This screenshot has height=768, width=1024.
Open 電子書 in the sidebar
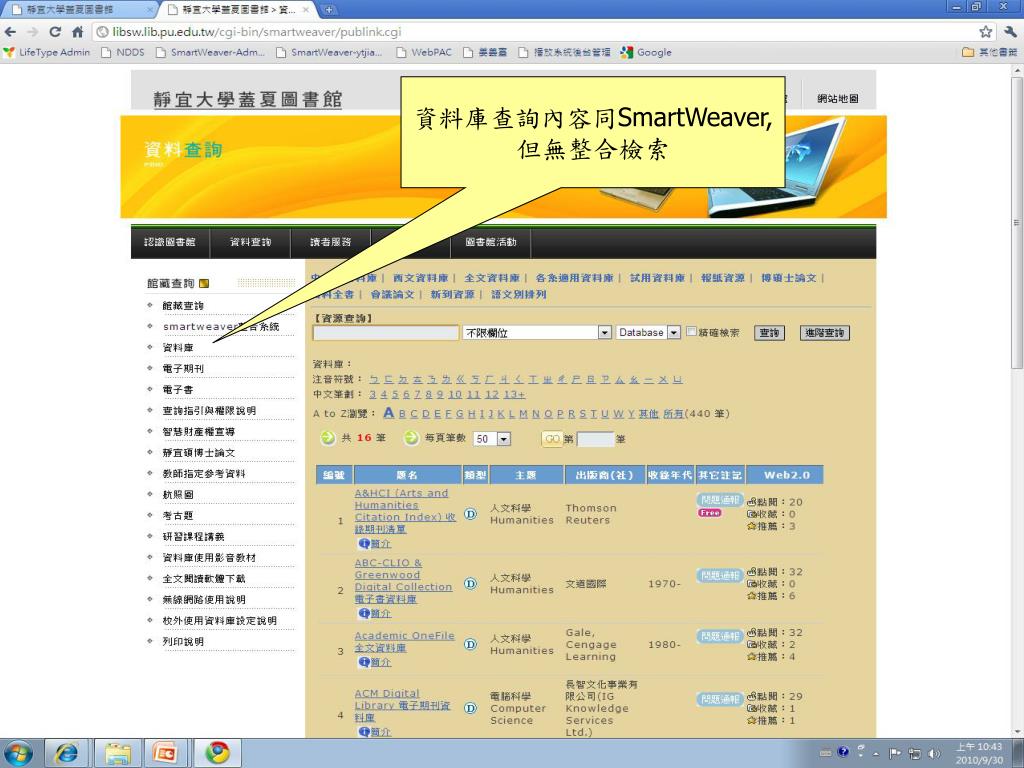click(x=178, y=389)
